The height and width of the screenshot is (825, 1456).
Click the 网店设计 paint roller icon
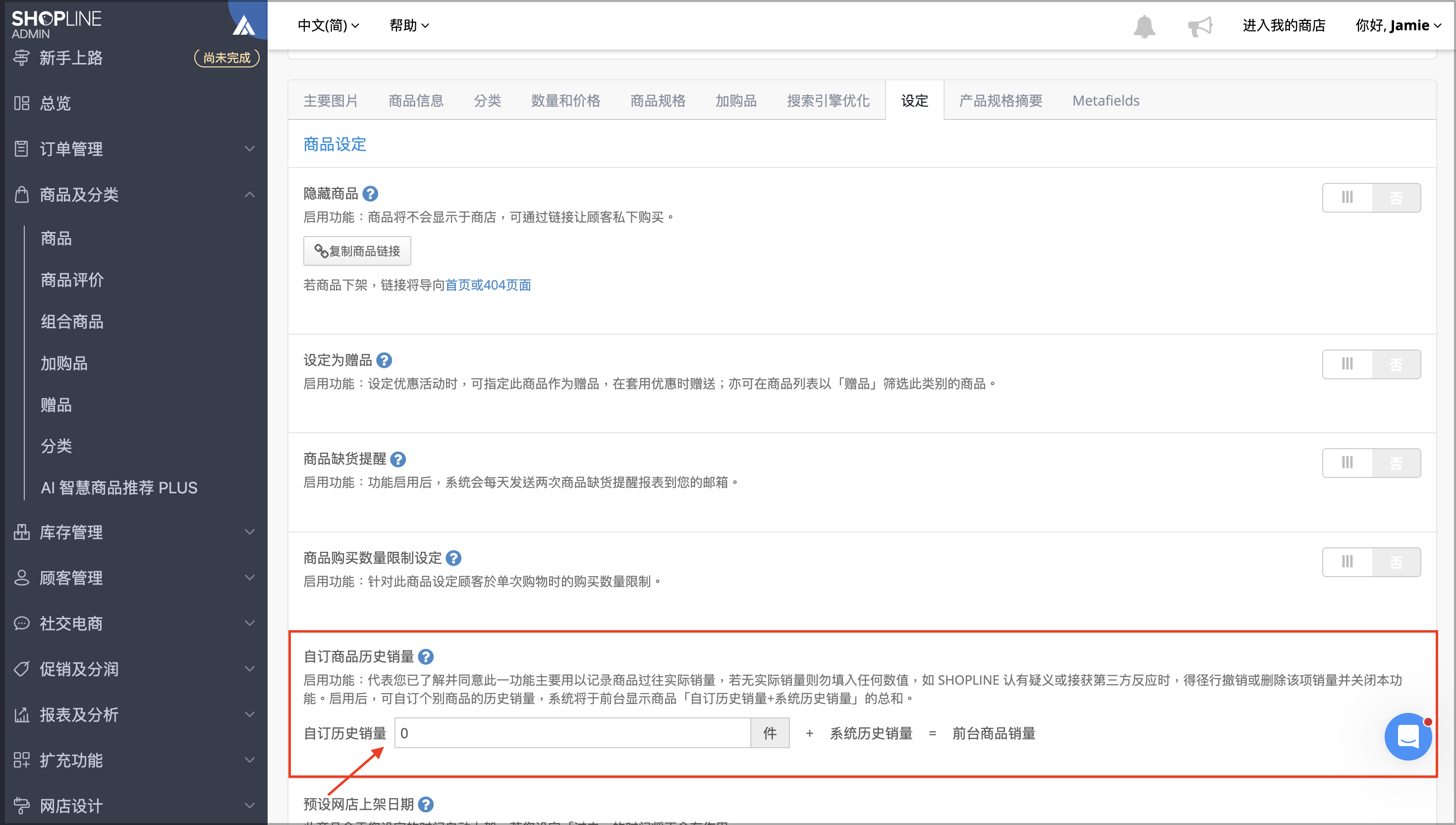coord(21,805)
